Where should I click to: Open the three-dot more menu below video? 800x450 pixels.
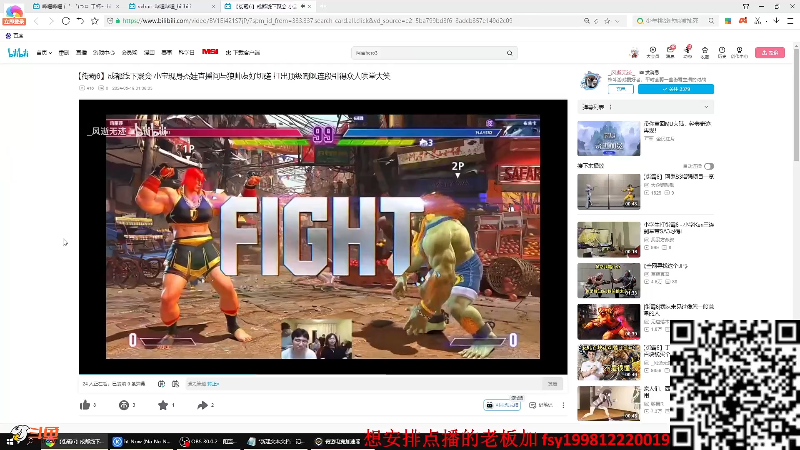[x=563, y=405]
